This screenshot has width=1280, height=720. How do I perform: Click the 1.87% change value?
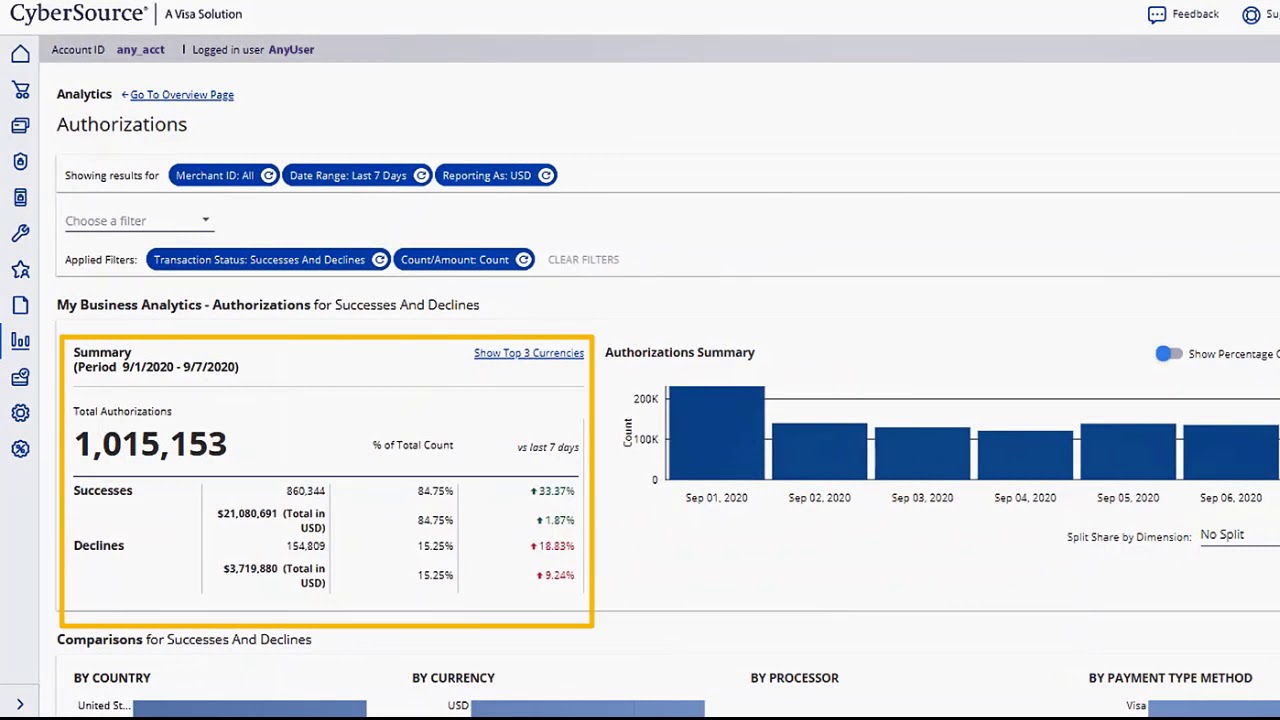coord(555,520)
